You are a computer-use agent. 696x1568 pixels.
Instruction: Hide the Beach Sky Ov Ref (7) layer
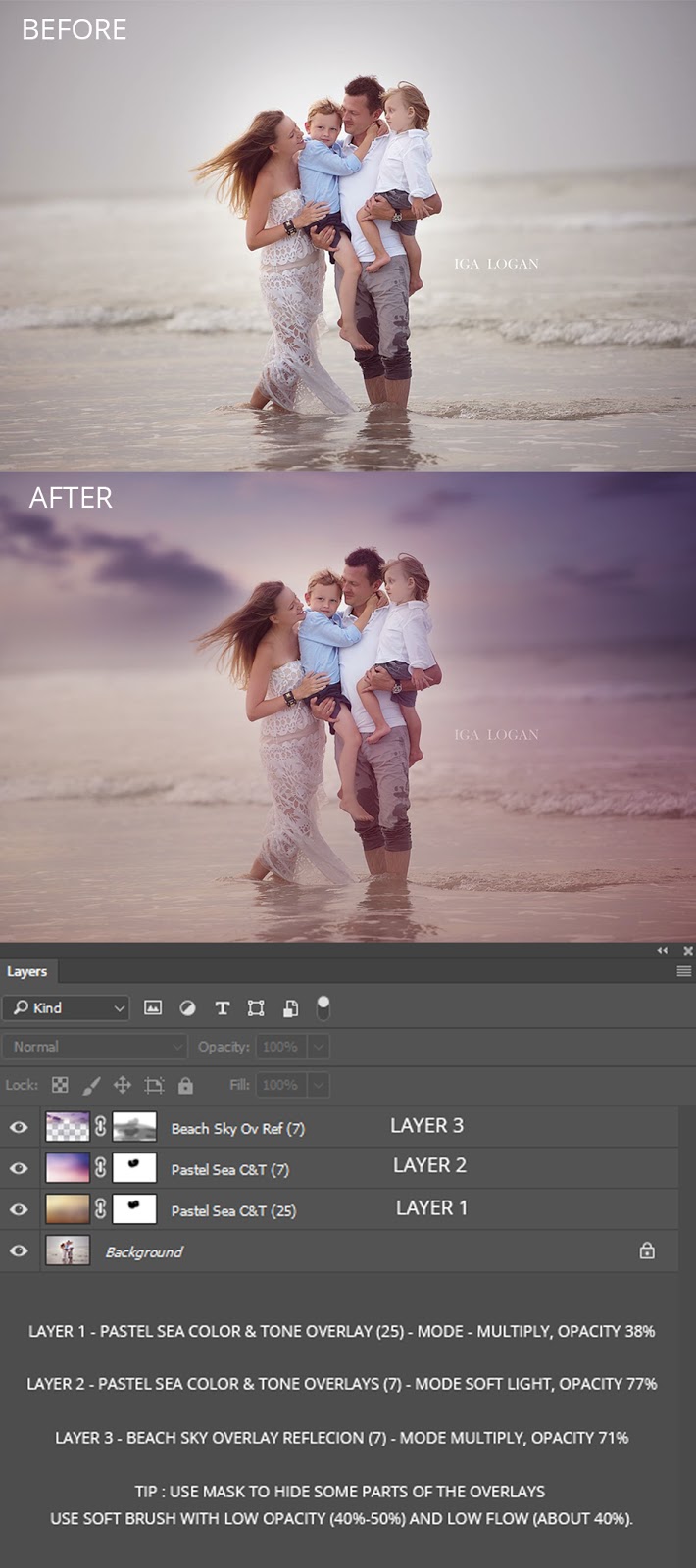[x=19, y=1127]
